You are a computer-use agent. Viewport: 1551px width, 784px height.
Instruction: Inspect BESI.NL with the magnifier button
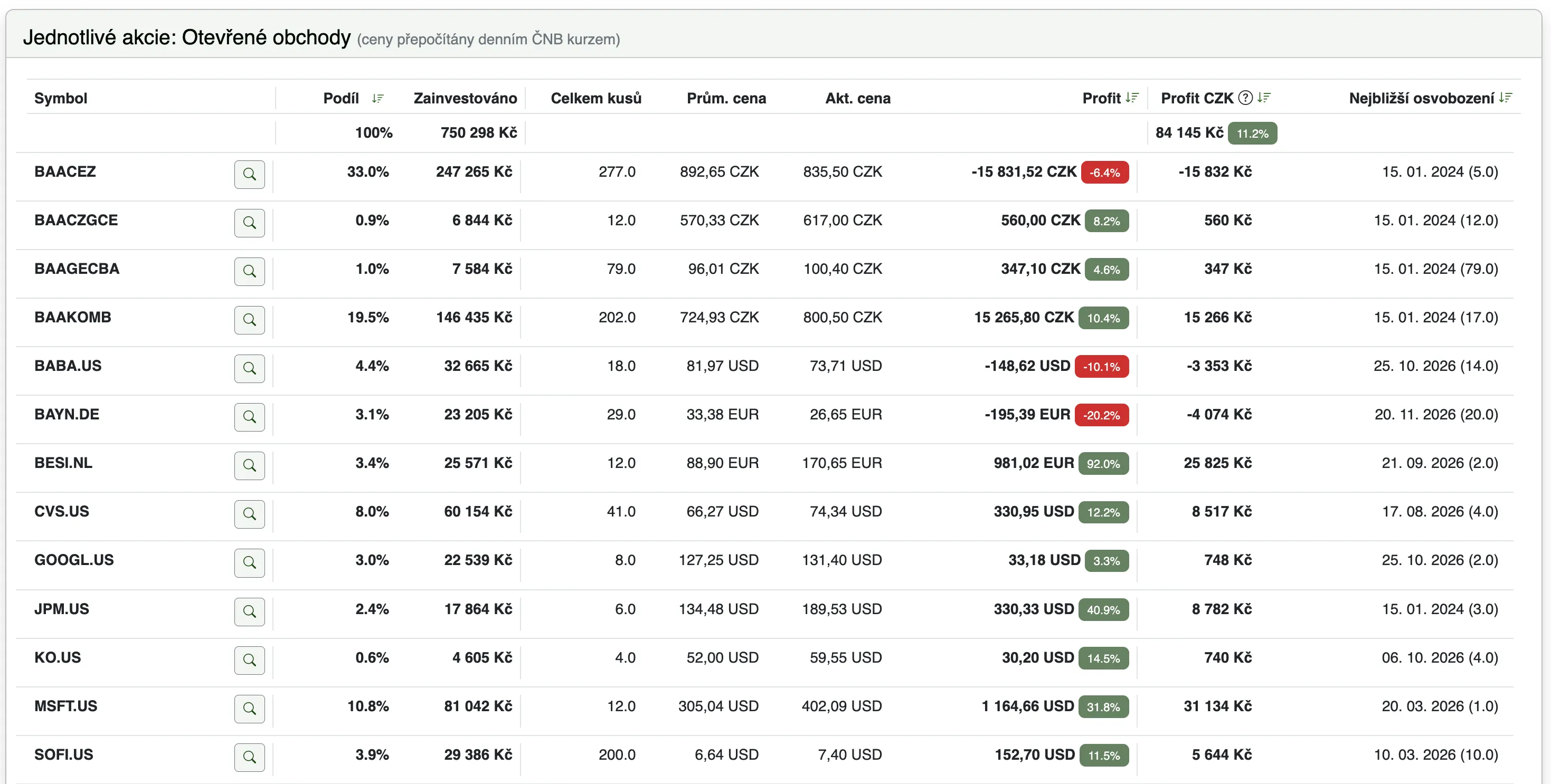click(249, 466)
